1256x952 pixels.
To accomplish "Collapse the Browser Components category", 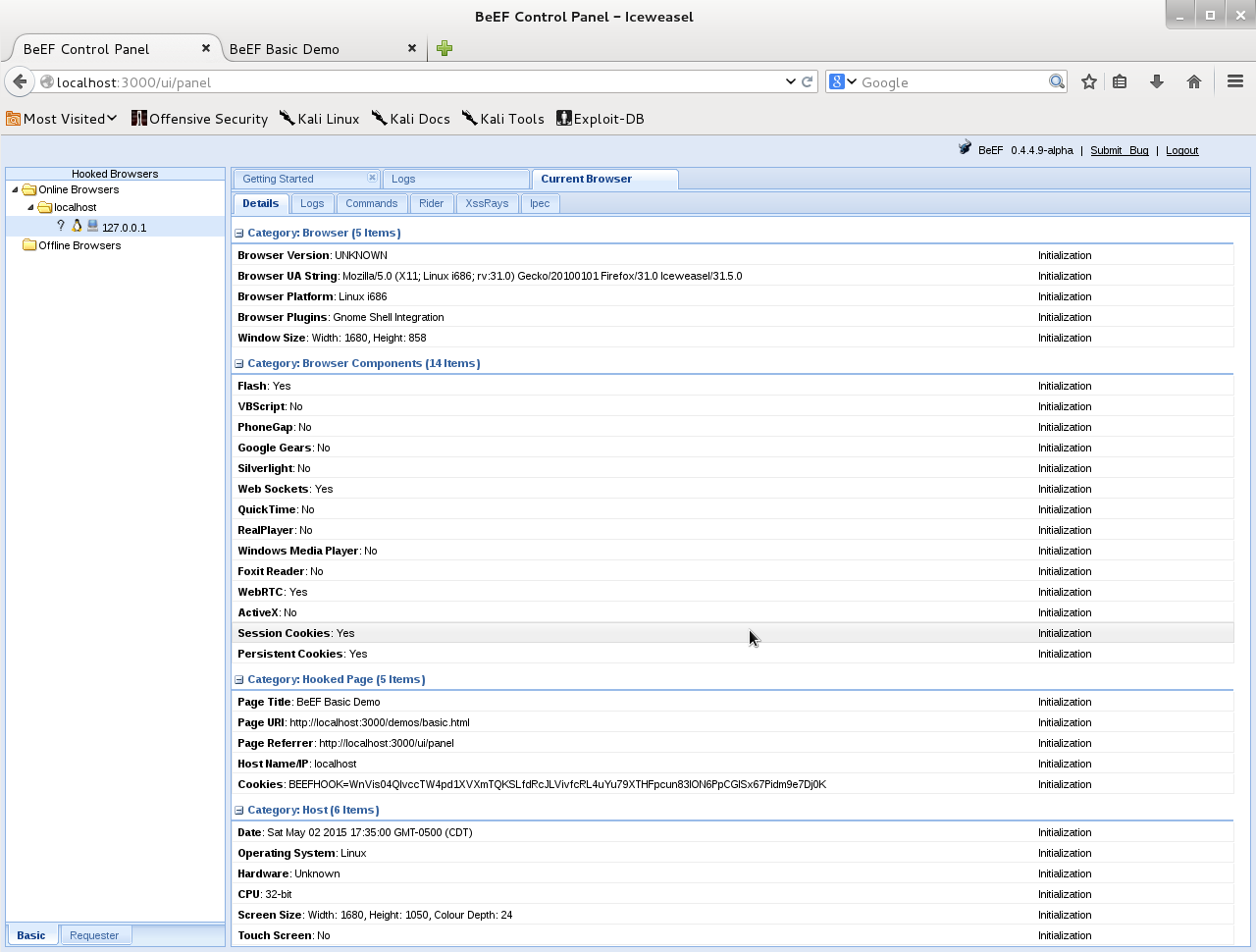I will point(238,364).
